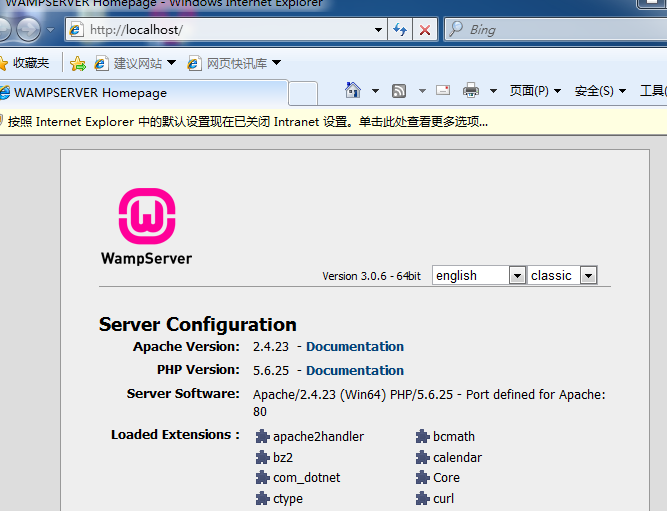
Task: Open PHP Version Documentation link
Action: [x=355, y=370]
